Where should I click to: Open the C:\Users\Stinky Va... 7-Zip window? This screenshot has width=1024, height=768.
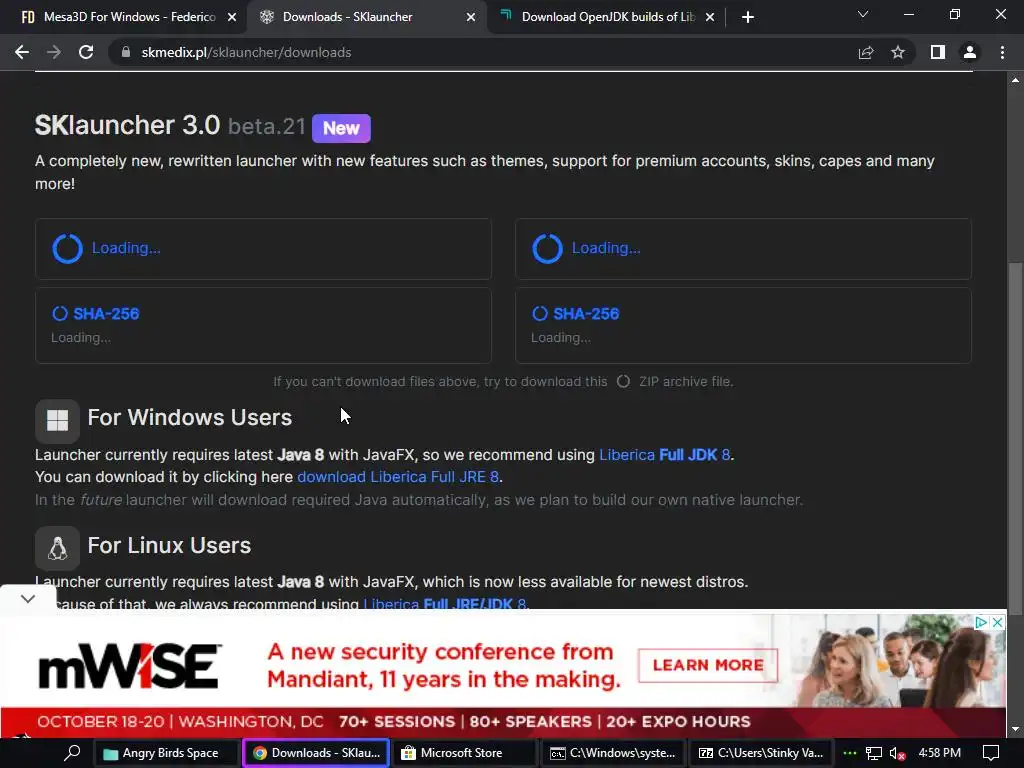(761, 753)
